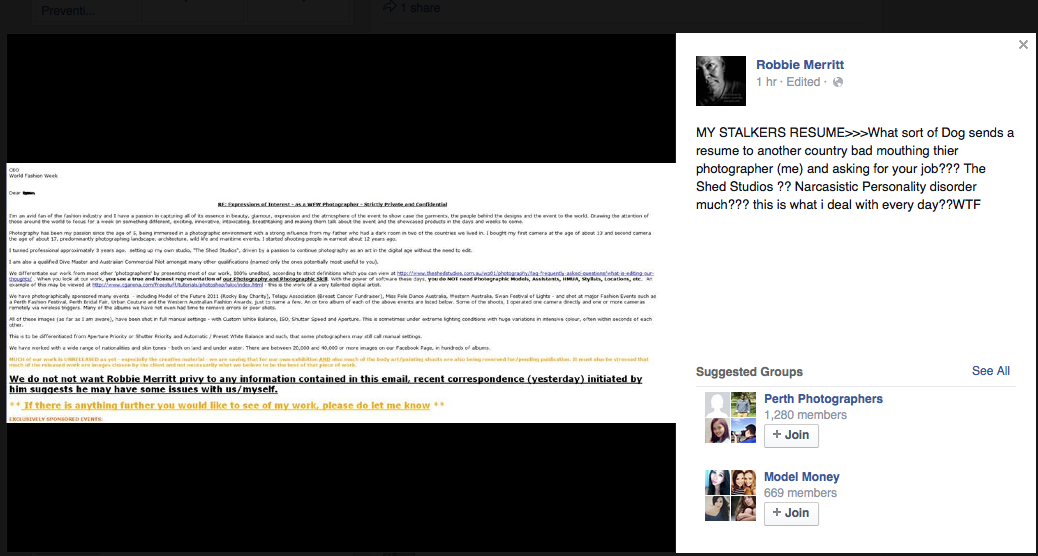The height and width of the screenshot is (556, 1038).
Task: Click the '1 hr' post timestamp
Action: pyautogui.click(x=766, y=82)
